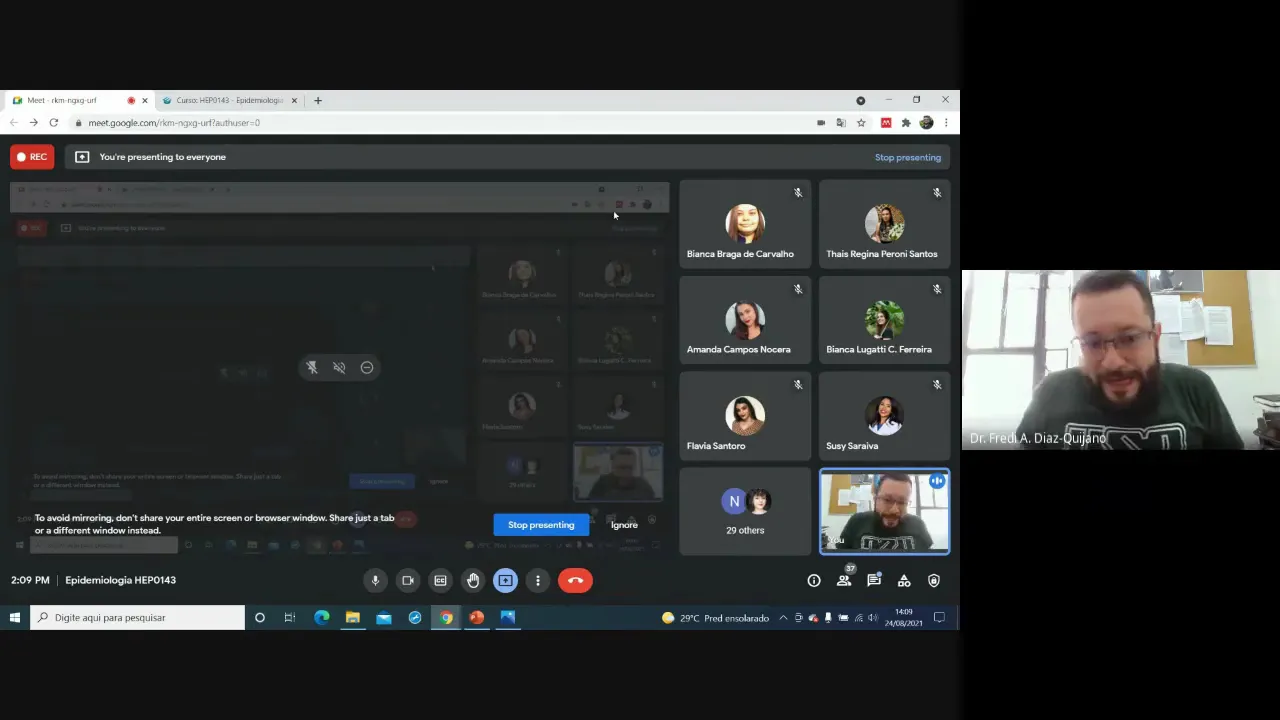Turn on captions with the CC button
1280x720 pixels.
tap(440, 580)
